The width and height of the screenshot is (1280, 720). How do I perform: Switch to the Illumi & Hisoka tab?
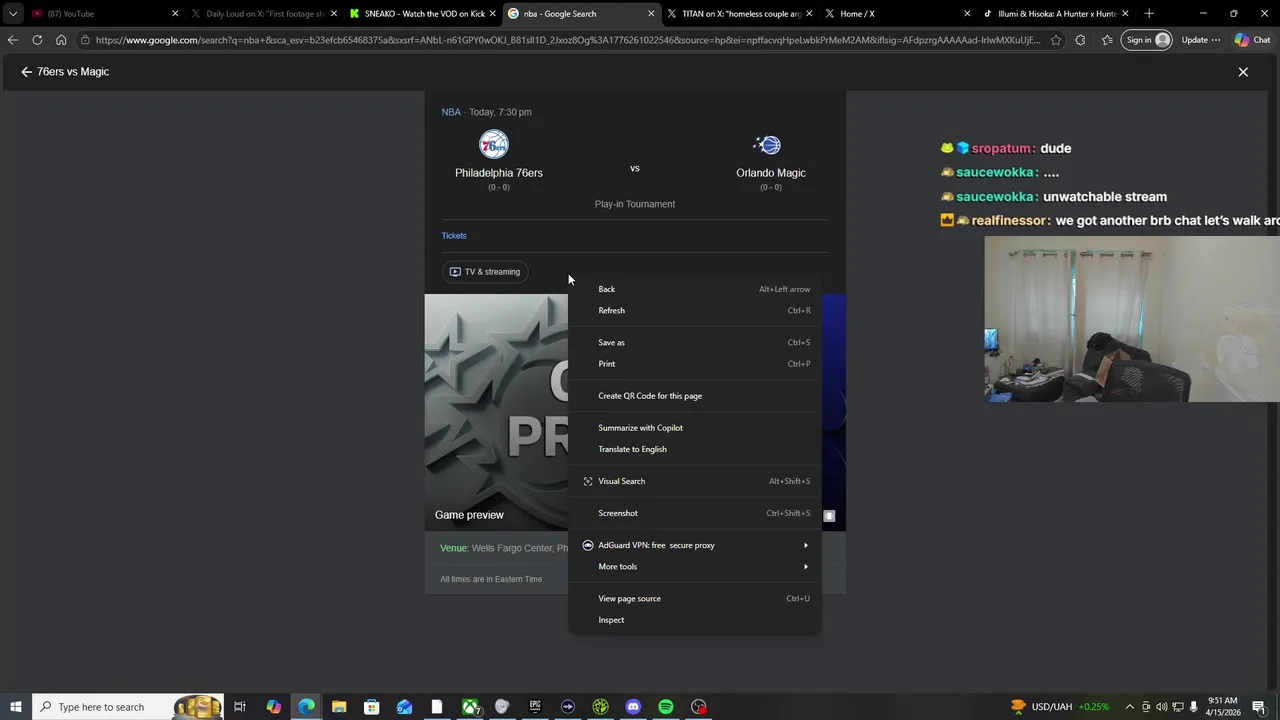click(x=1056, y=14)
